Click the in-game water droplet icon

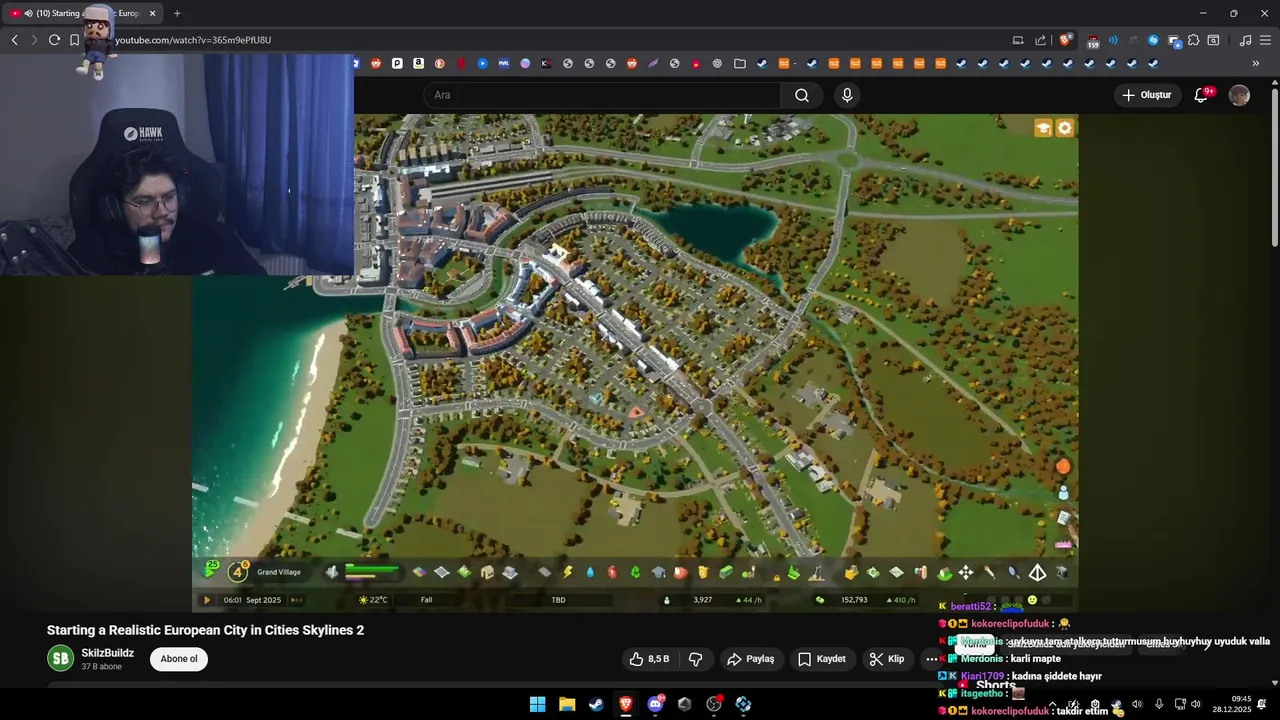click(590, 572)
